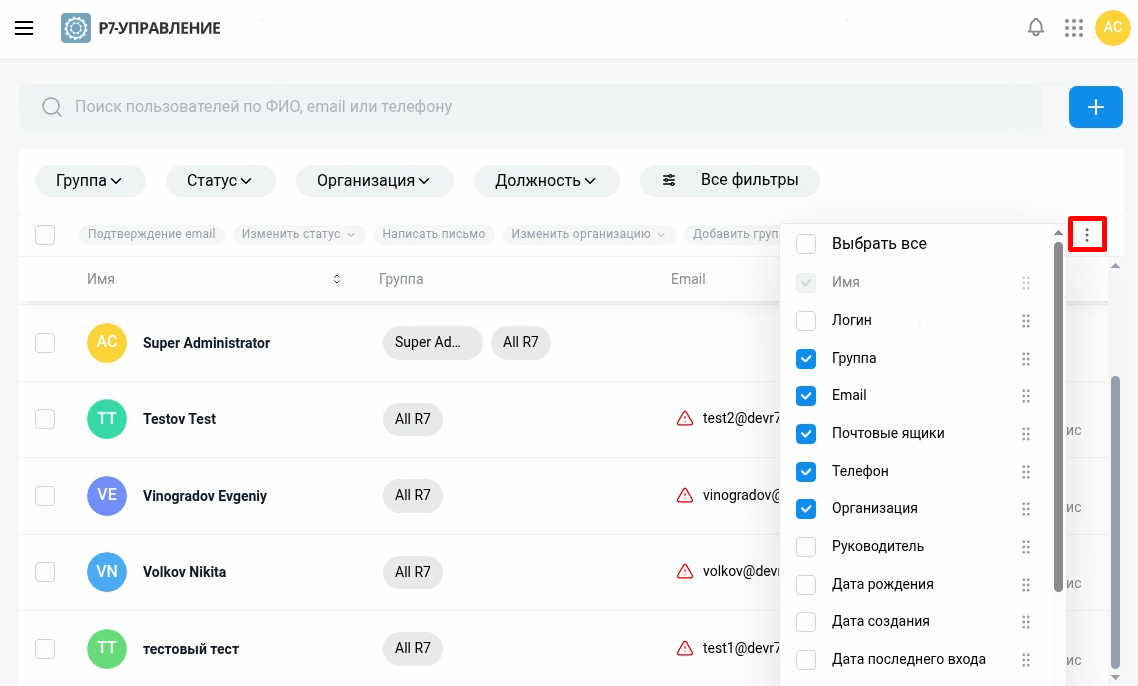Image resolution: width=1138 pixels, height=686 pixels.
Task: Click the sort arrows in Имя column
Action: [x=337, y=279]
